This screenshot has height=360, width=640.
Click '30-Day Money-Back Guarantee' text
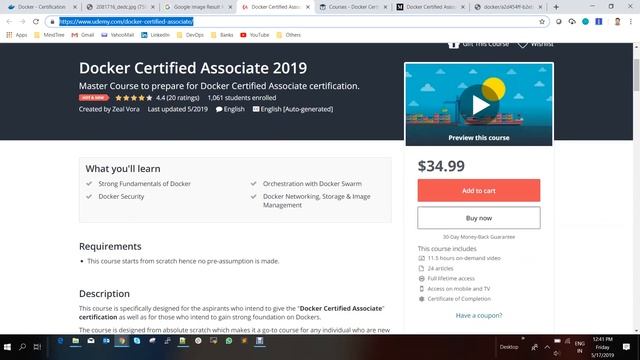pos(479,237)
